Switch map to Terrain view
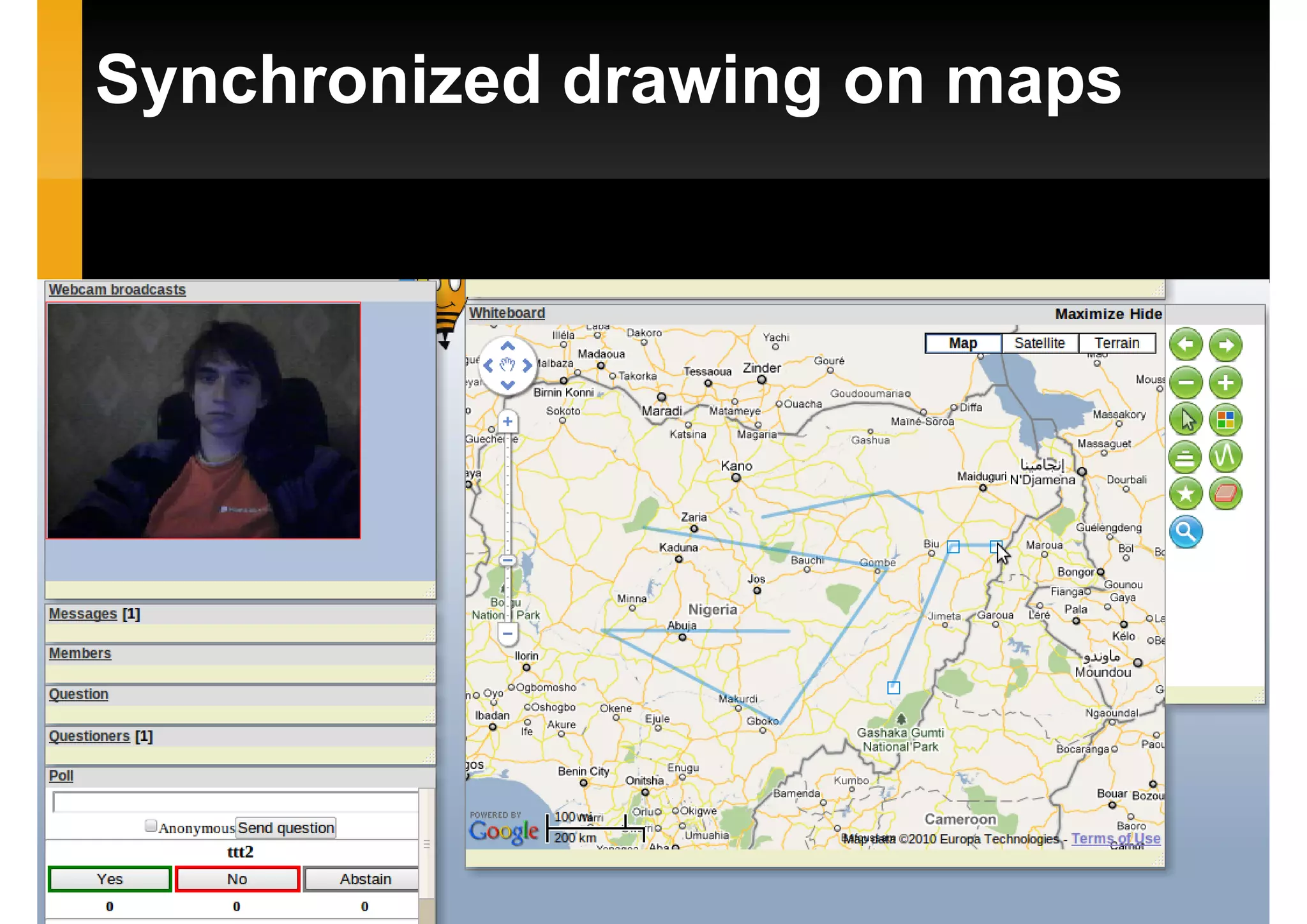1307x924 pixels. 1117,343
